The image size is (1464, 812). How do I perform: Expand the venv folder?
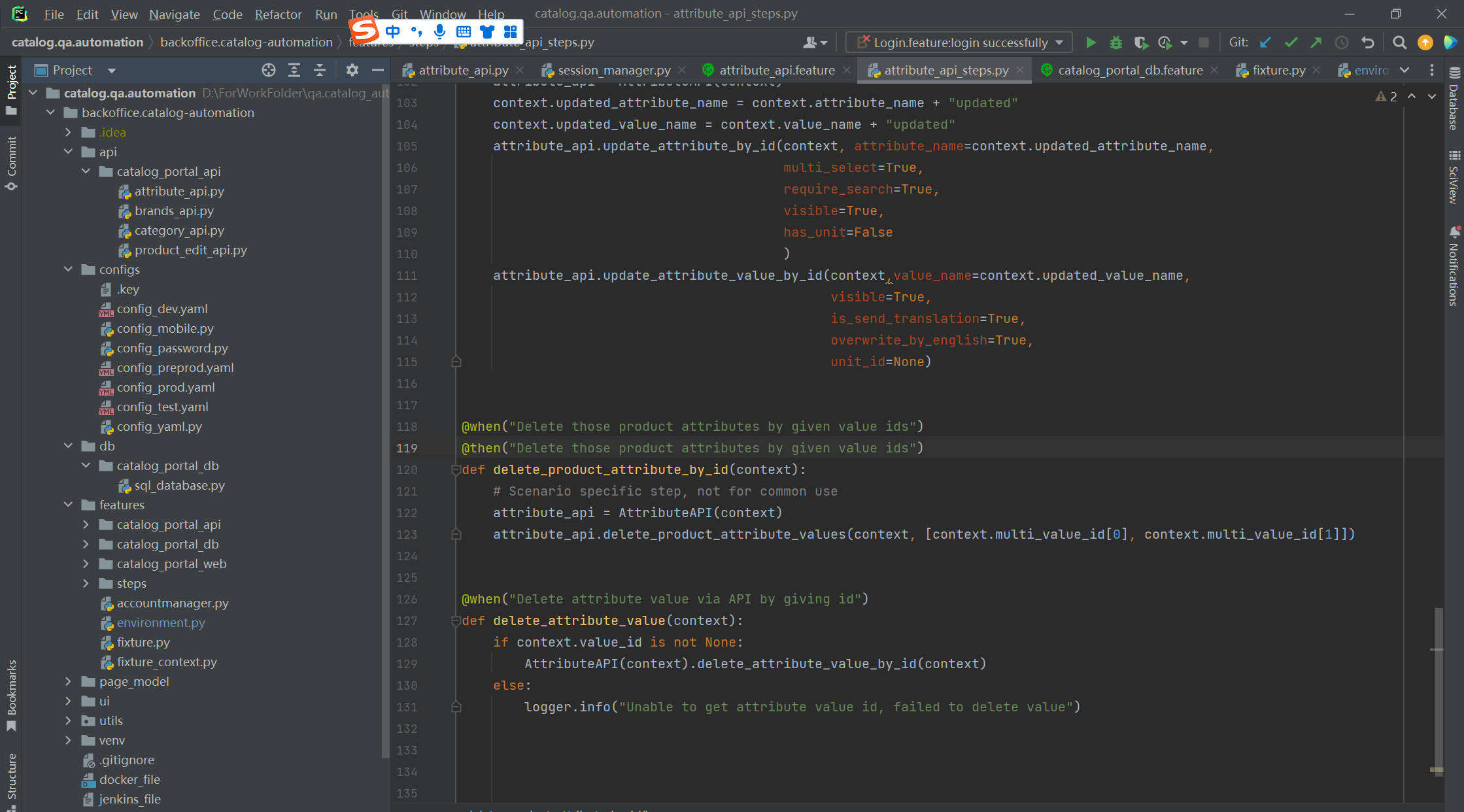tap(69, 740)
